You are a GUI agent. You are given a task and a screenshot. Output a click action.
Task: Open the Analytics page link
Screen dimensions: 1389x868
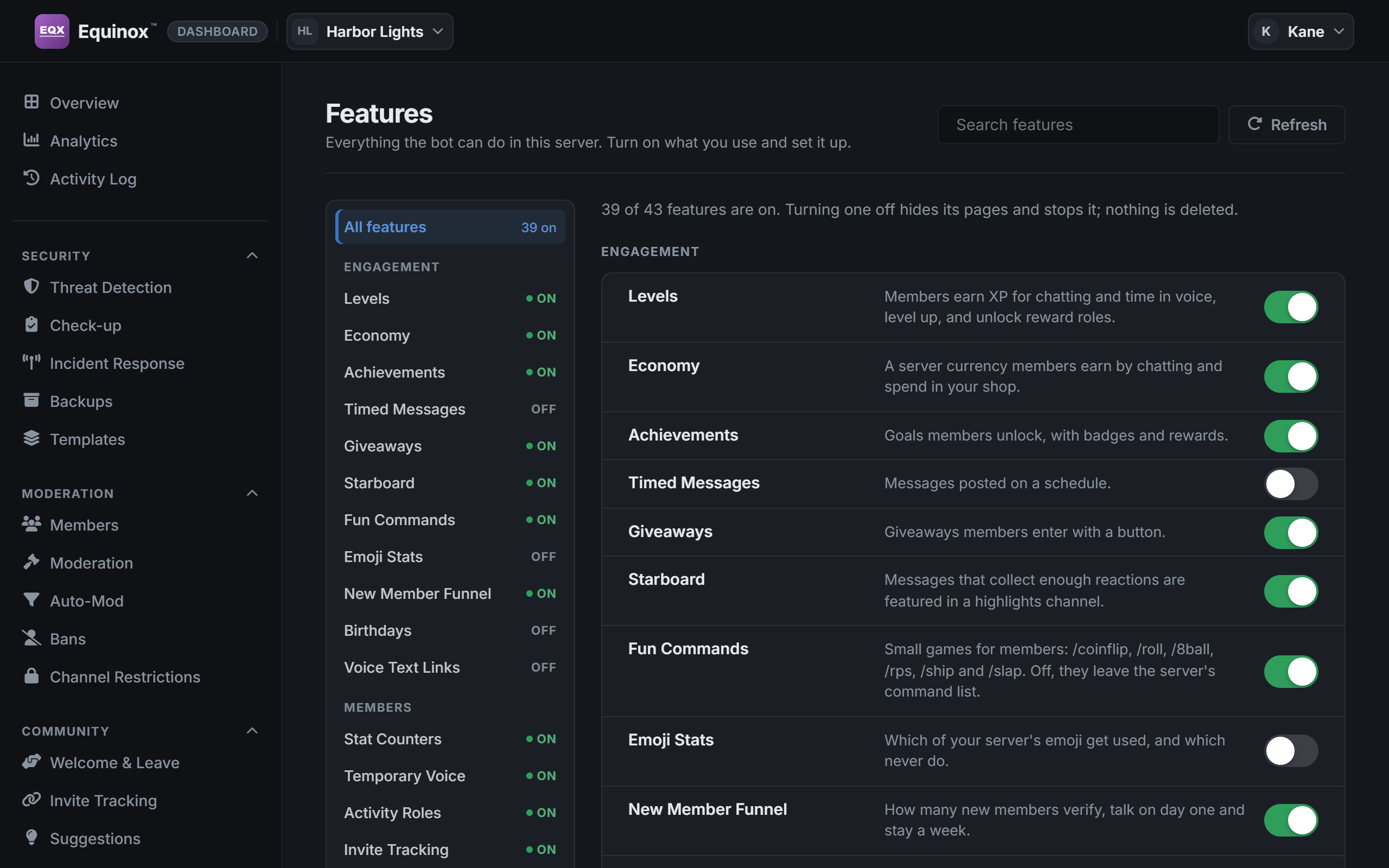pos(141,141)
